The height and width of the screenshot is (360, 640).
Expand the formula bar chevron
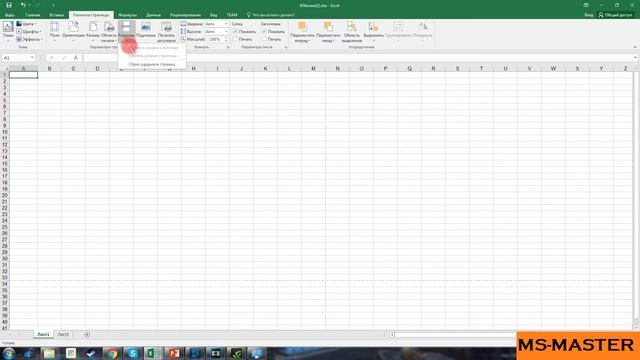pos(636,58)
